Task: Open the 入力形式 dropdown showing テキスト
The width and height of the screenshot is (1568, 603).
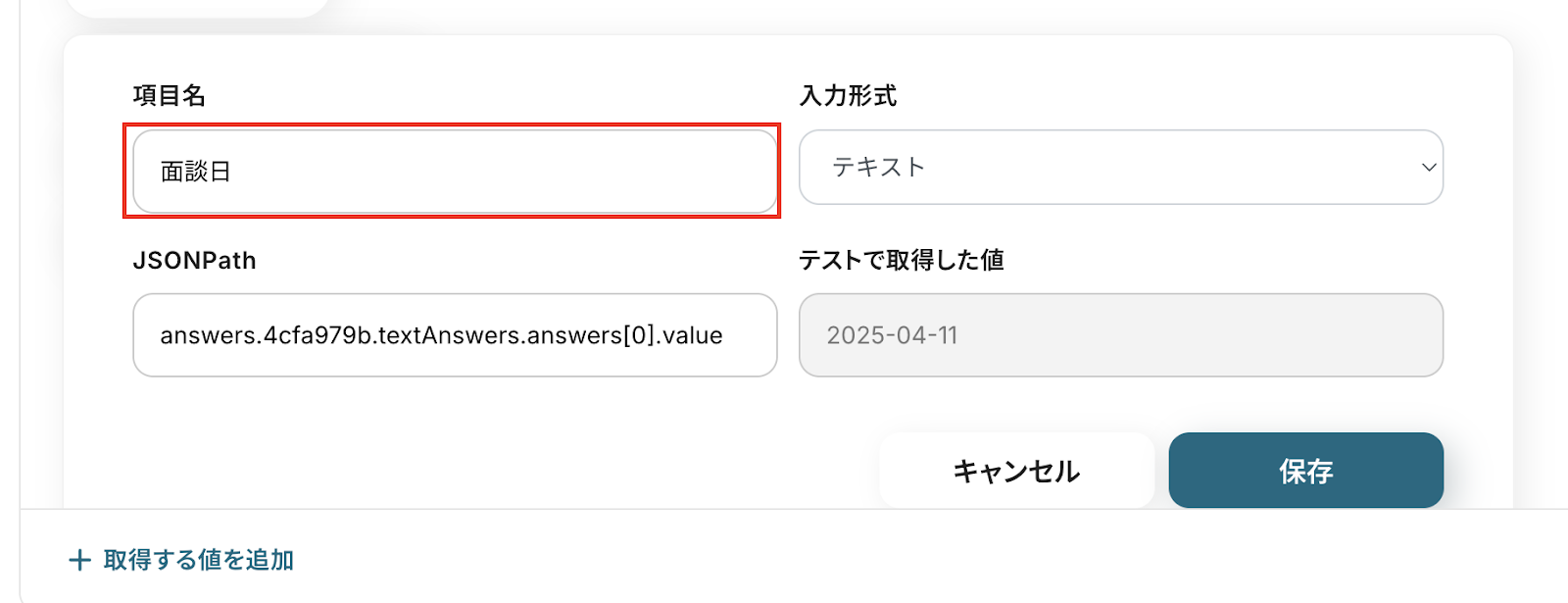Action: [x=1120, y=168]
